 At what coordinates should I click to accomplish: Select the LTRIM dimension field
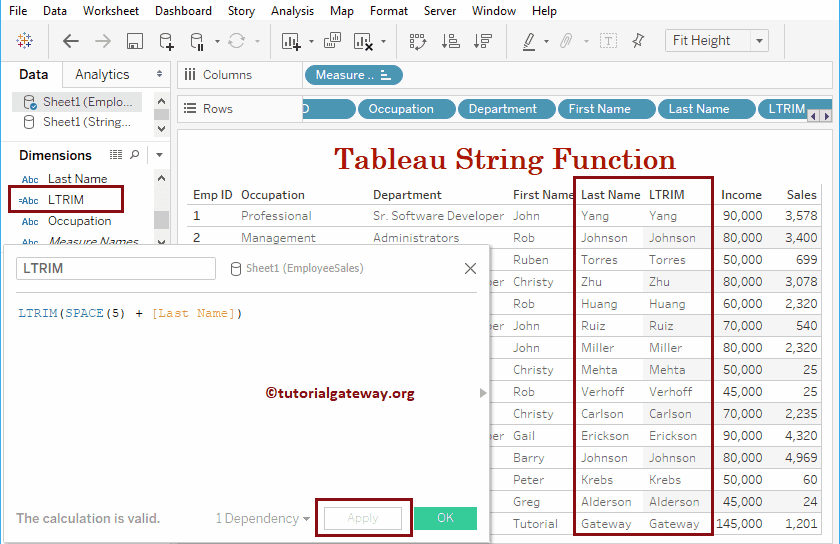(x=66, y=199)
